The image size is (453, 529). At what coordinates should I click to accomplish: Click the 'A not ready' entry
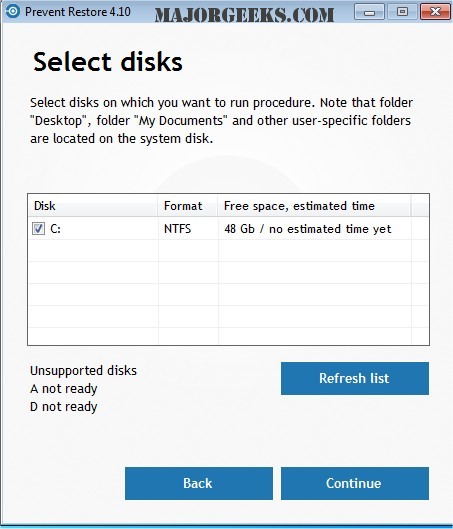tap(63, 389)
